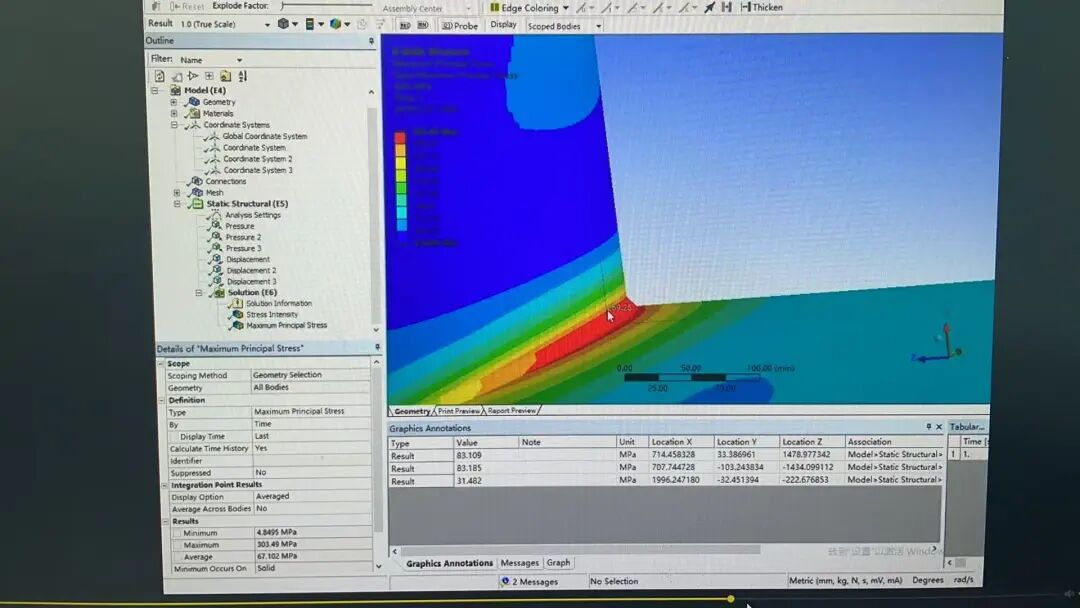Click the sort icon in the Outline toolbar
The width and height of the screenshot is (1080, 608).
242,76
